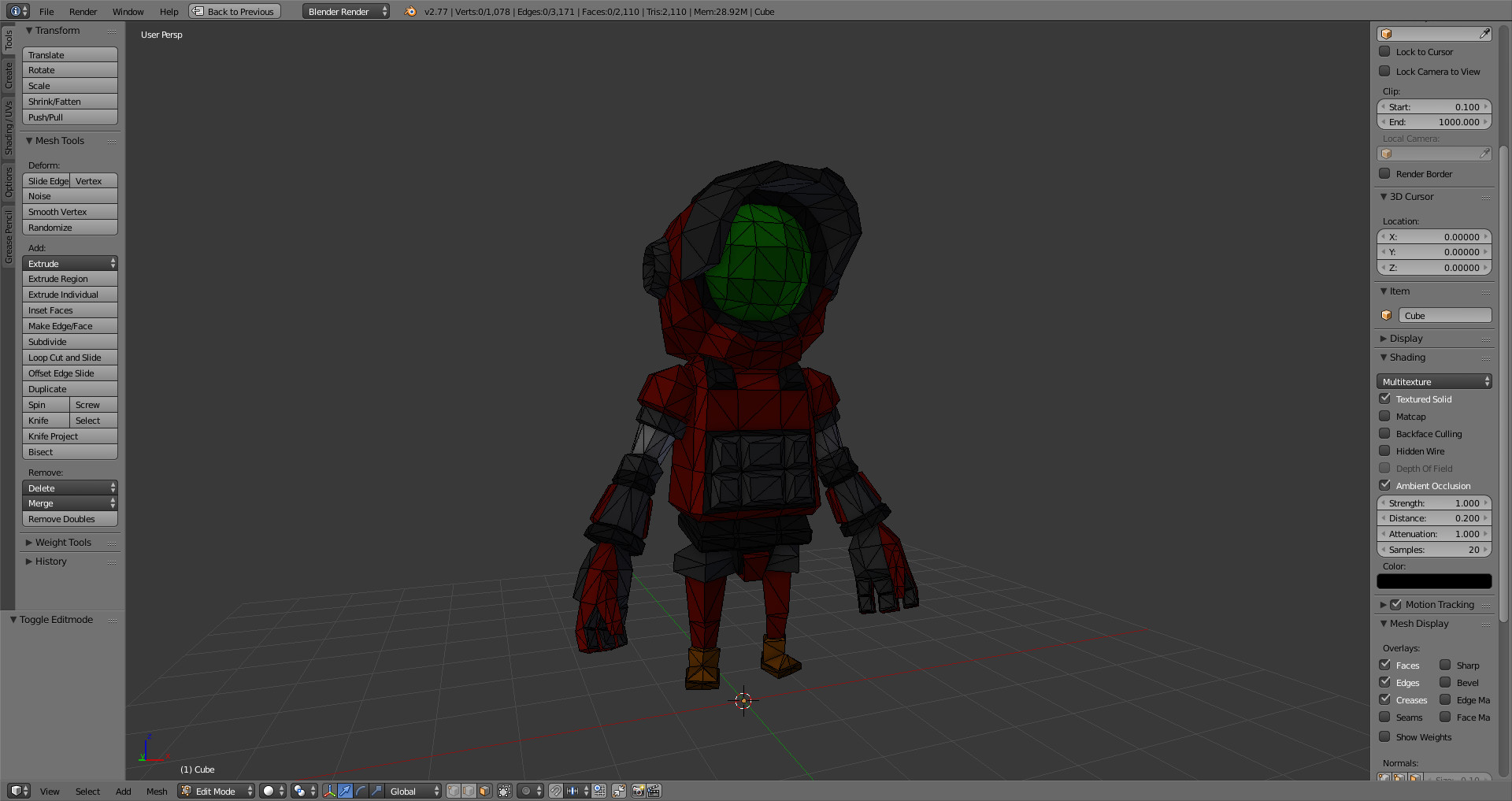This screenshot has width=1512, height=801.
Task: Expand the History panel
Action: pyautogui.click(x=50, y=561)
